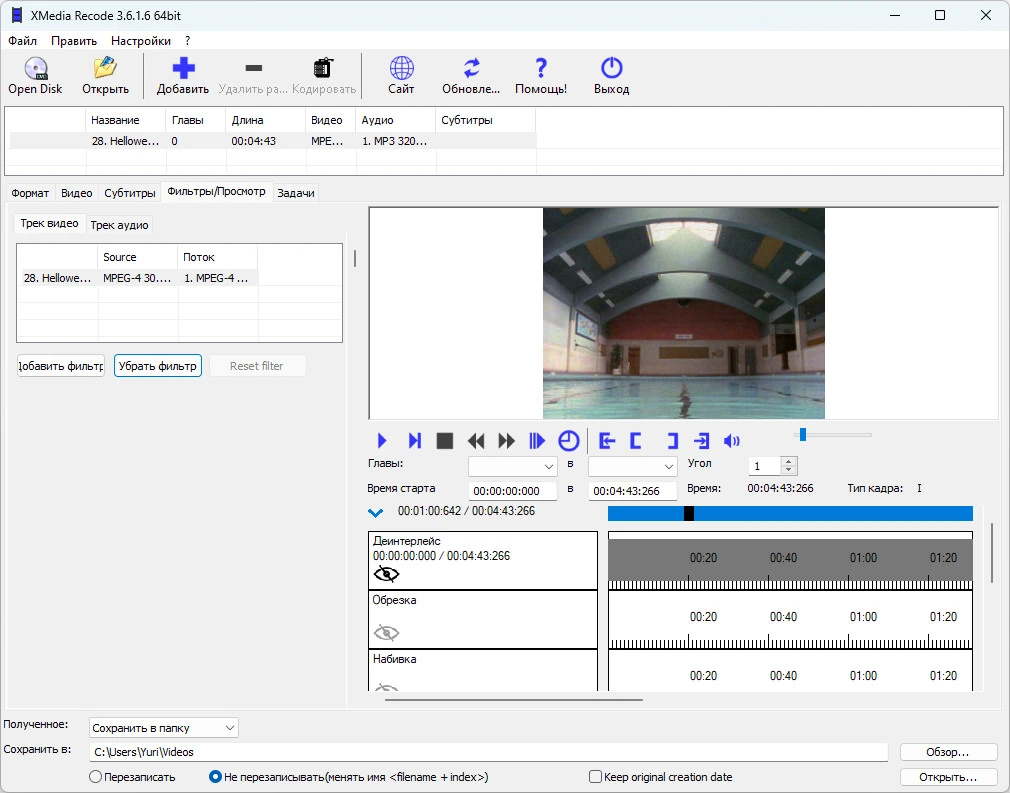Start playback with the play button
This screenshot has width=1010, height=793.
[x=382, y=441]
